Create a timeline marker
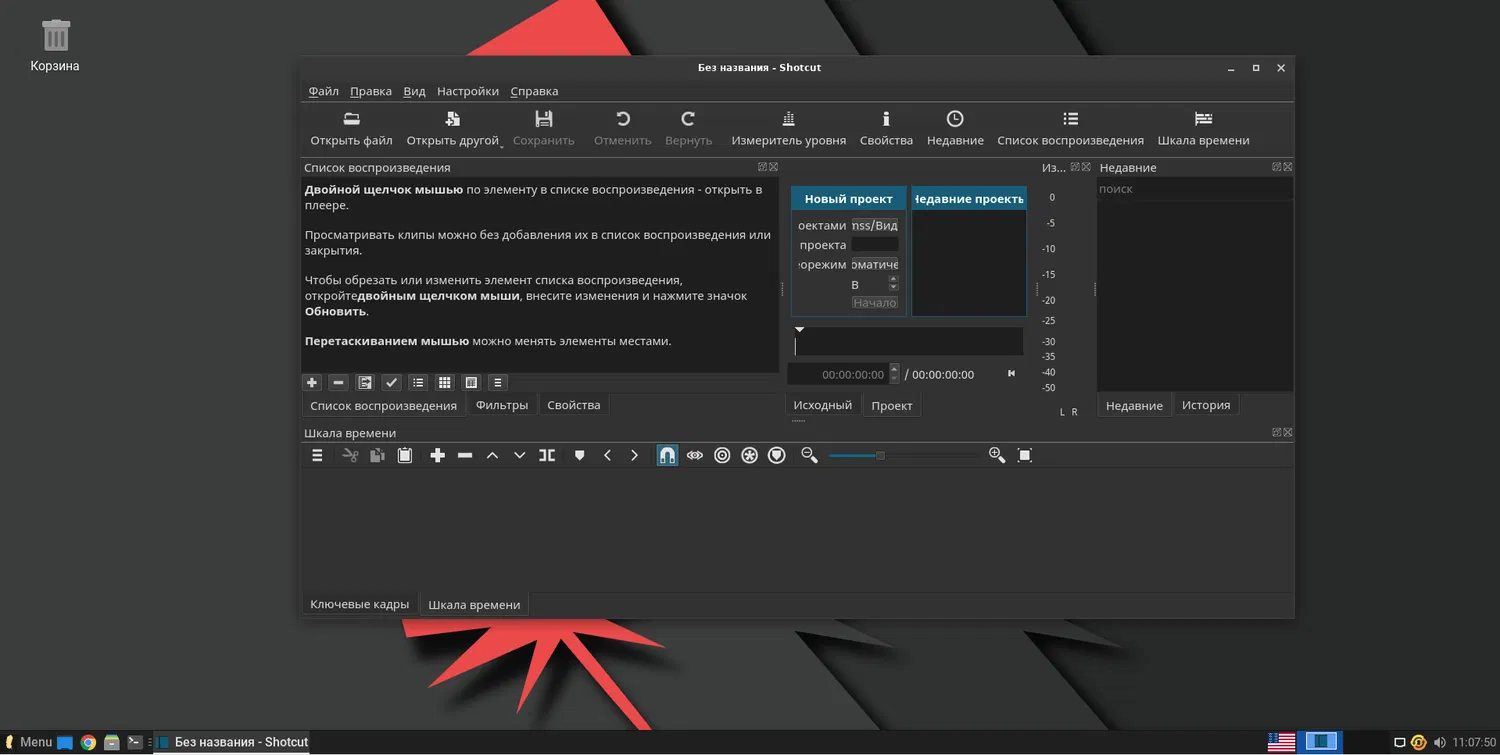Viewport: 1500px width, 755px height. tap(579, 455)
